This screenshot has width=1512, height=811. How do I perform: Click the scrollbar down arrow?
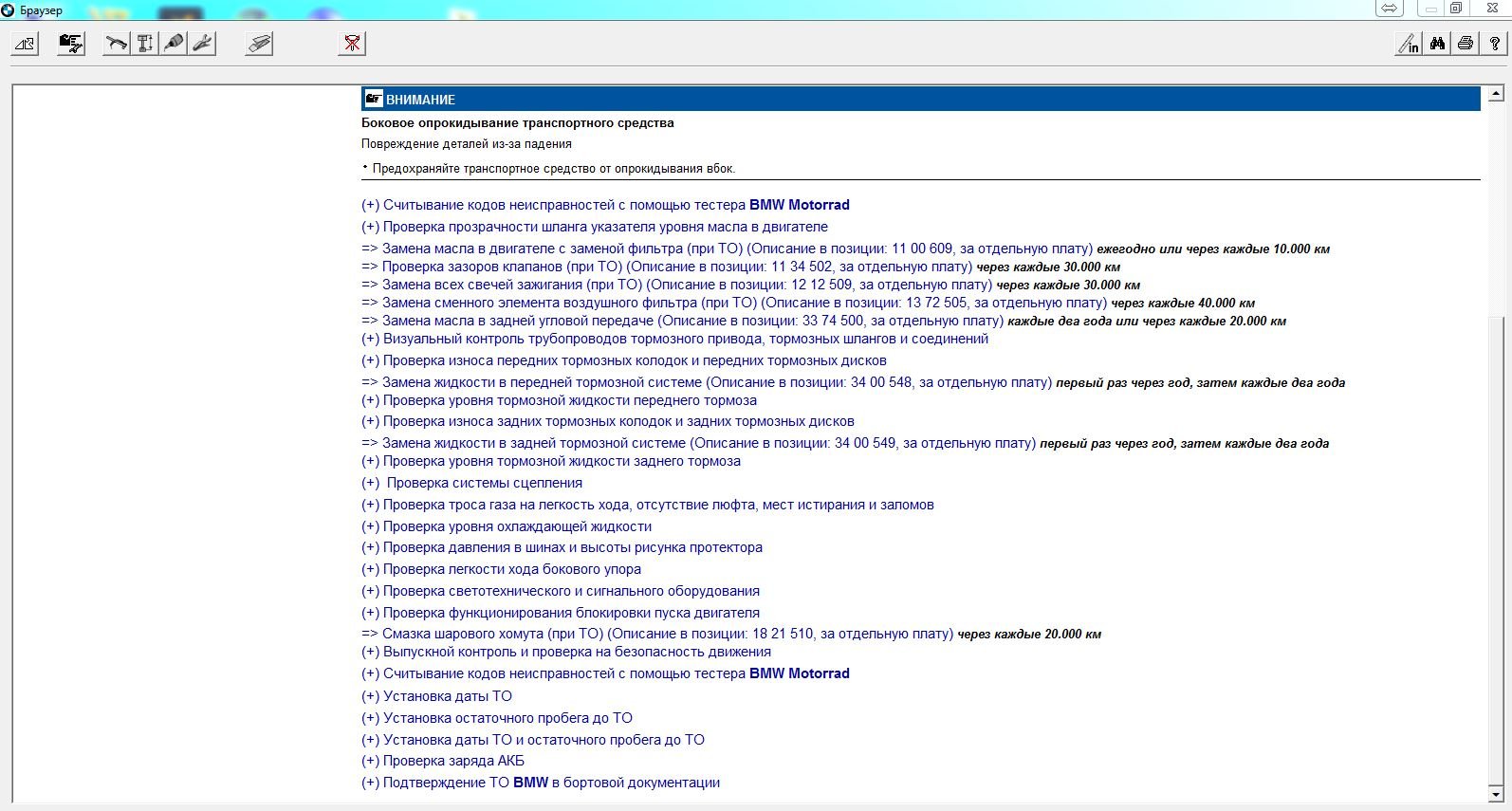1496,794
